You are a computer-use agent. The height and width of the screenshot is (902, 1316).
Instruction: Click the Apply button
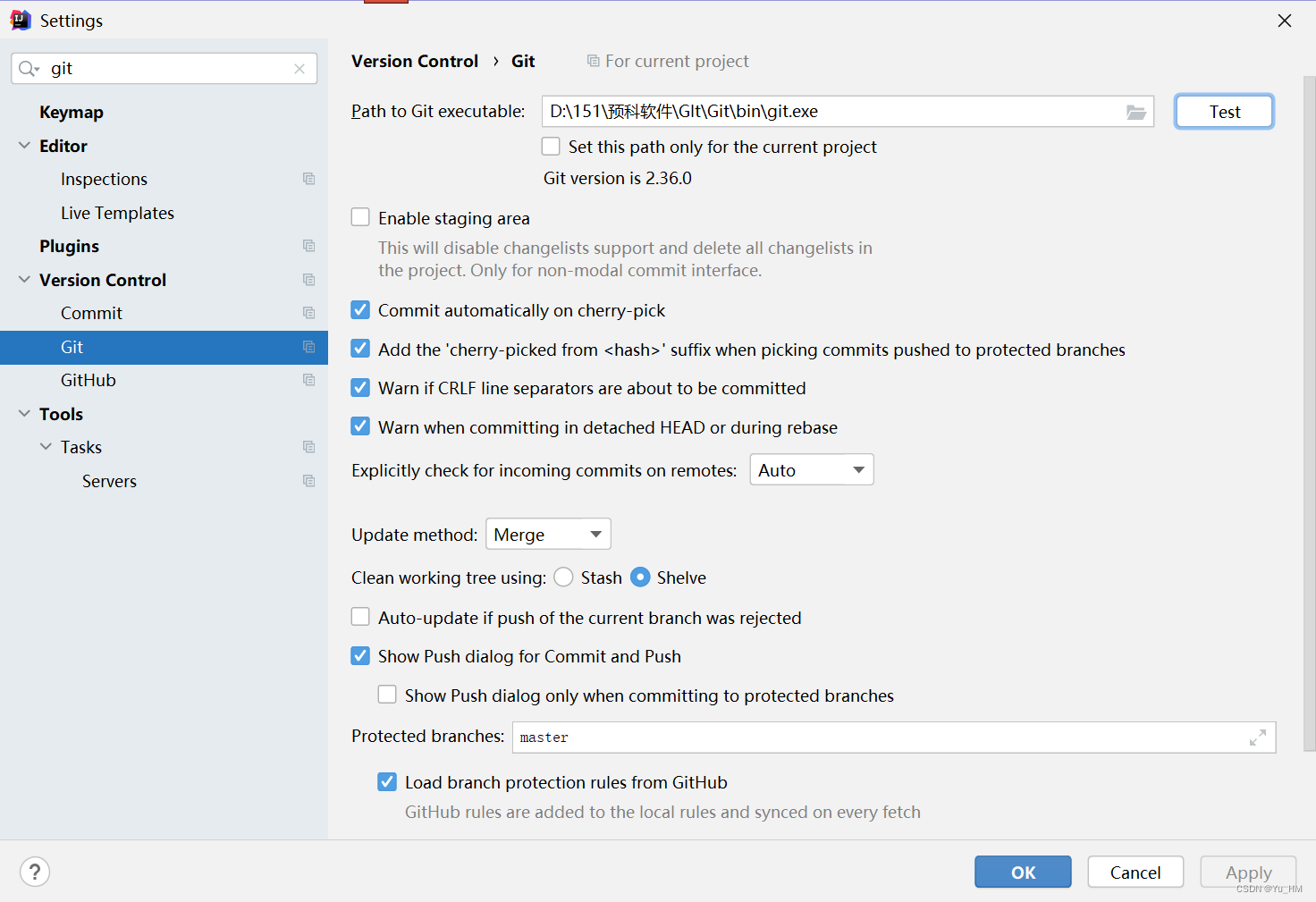[x=1248, y=872]
